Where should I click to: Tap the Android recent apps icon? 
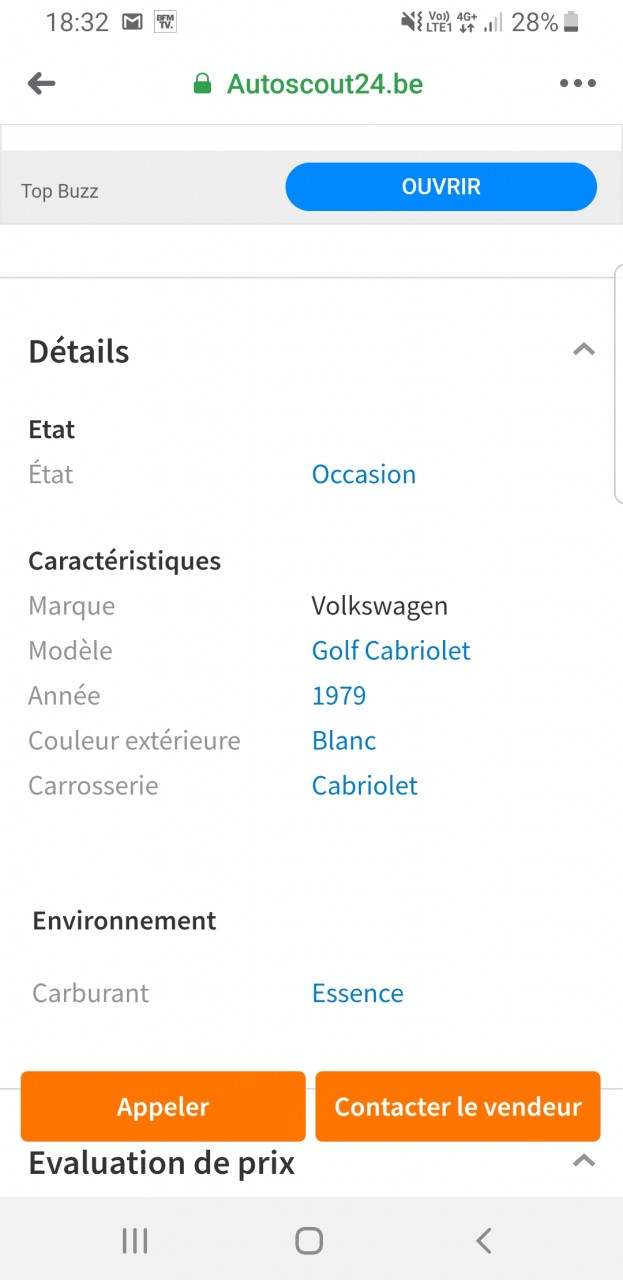pos(135,1241)
